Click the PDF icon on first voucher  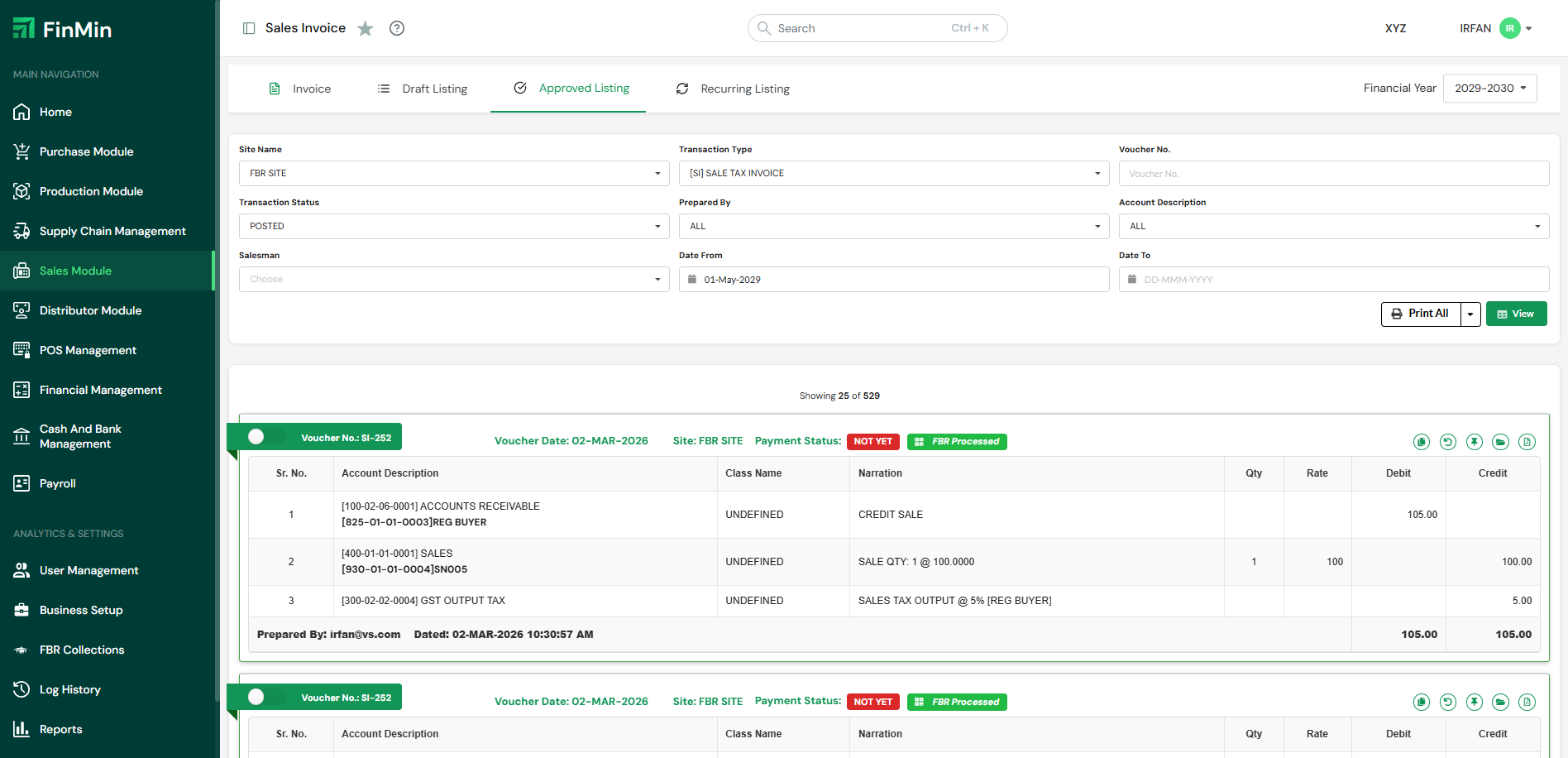tap(1527, 442)
